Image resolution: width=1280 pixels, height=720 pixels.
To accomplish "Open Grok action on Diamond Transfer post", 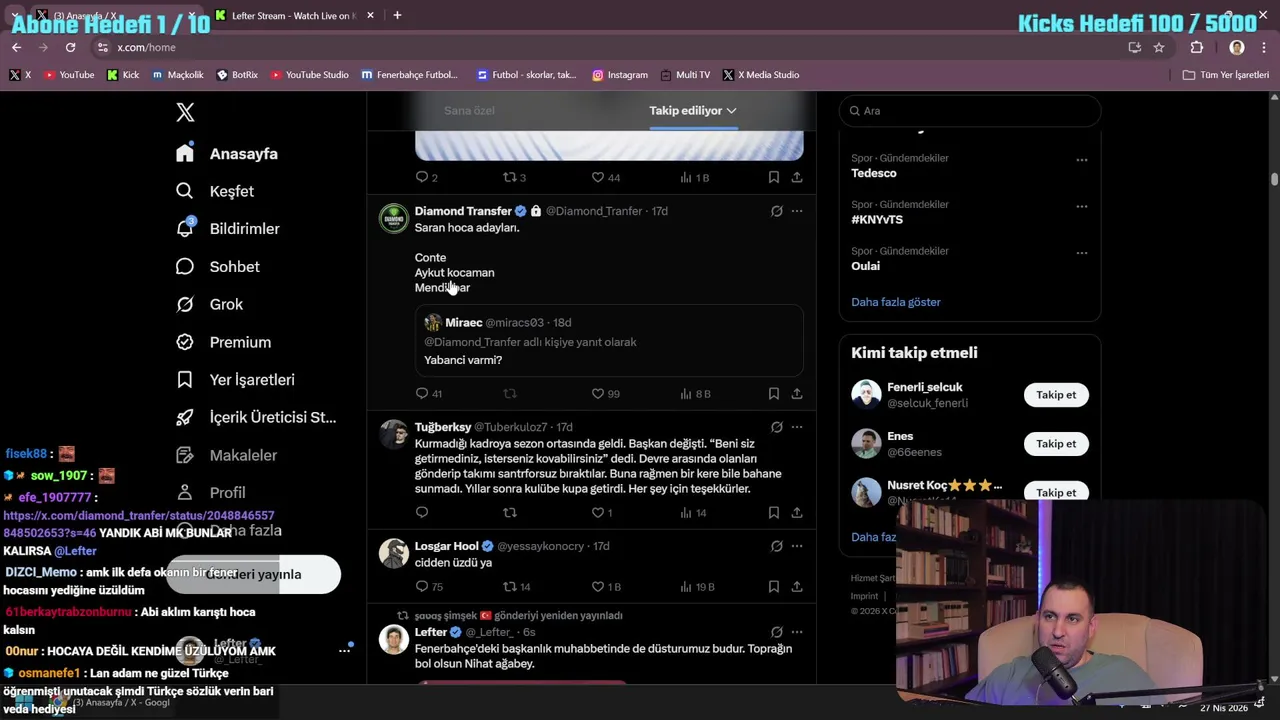I will [776, 211].
